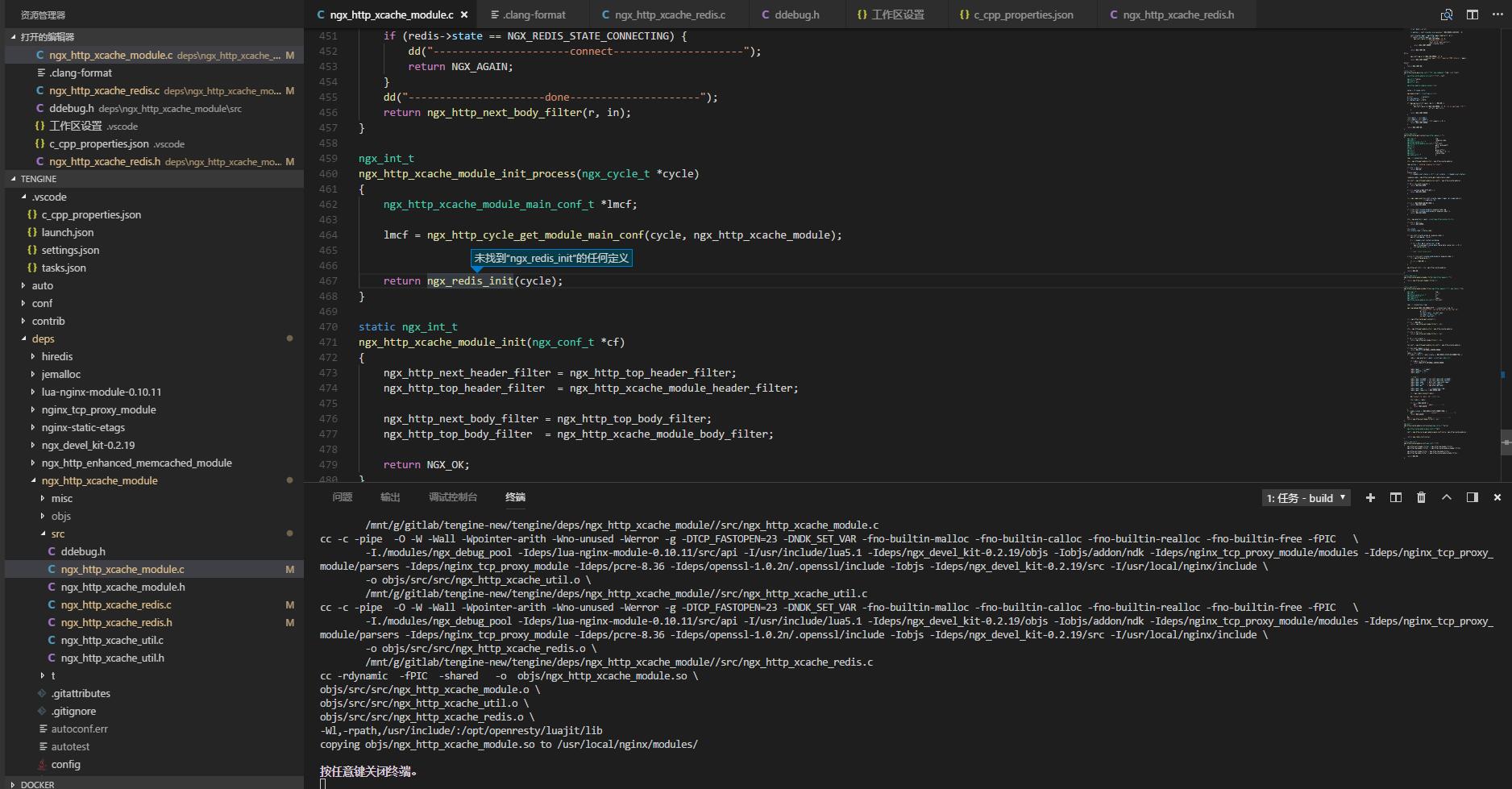1512x789 pixels.
Task: Click in the minimap to jump elsewhere
Action: tap(1443, 242)
